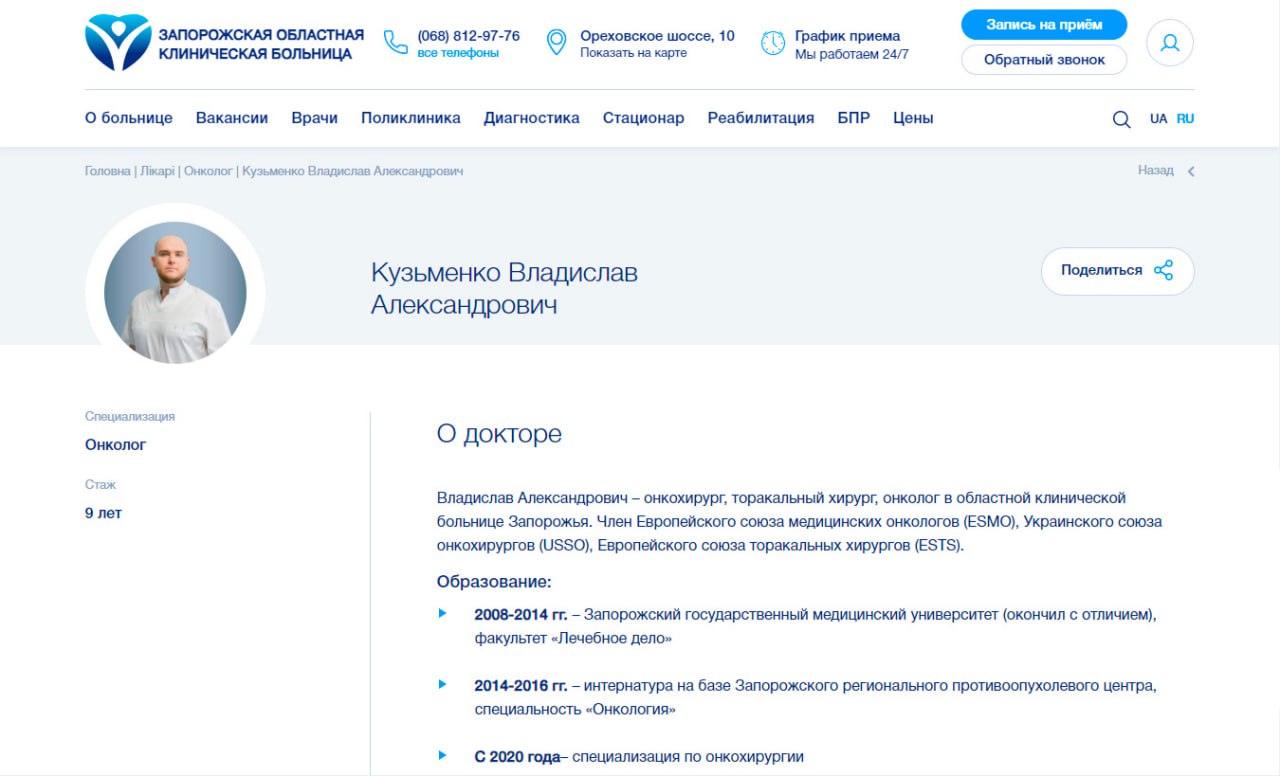Click the 'Назад' back link

[1156, 170]
